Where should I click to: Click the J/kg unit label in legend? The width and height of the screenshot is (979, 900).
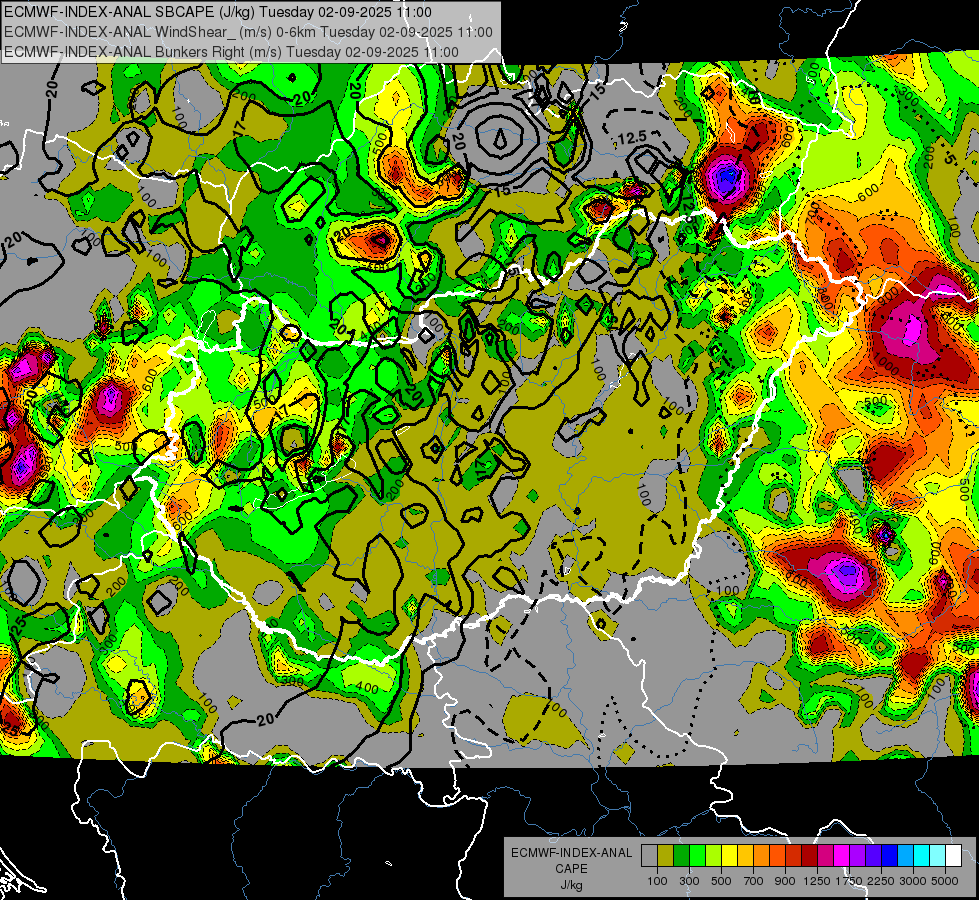(x=571, y=885)
